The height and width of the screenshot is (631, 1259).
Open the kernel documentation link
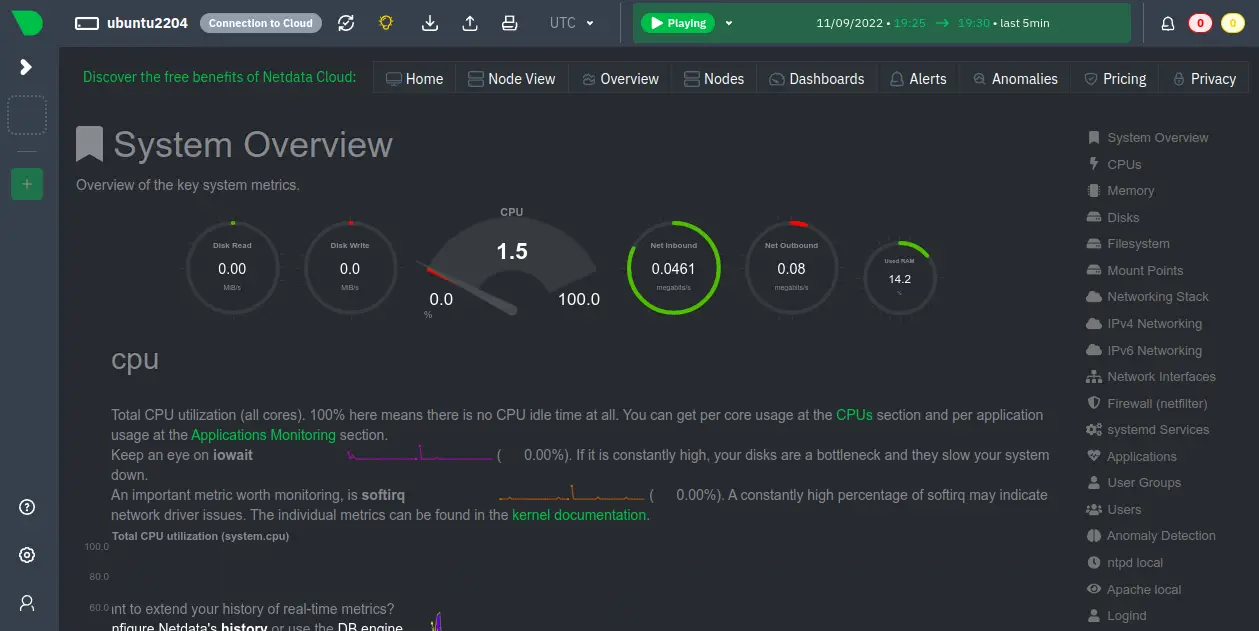pyautogui.click(x=579, y=515)
